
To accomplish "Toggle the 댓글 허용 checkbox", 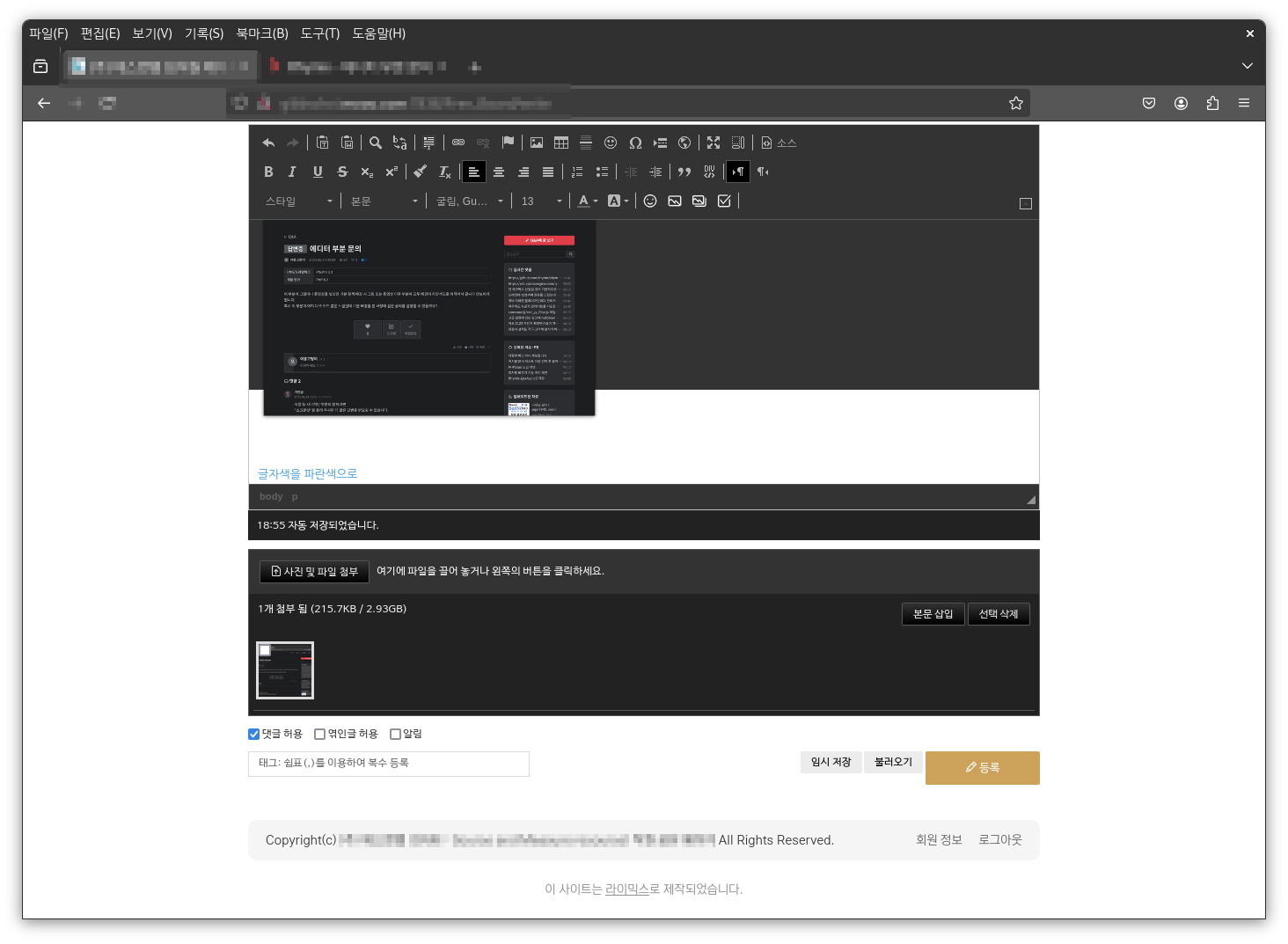I will click(x=254, y=735).
